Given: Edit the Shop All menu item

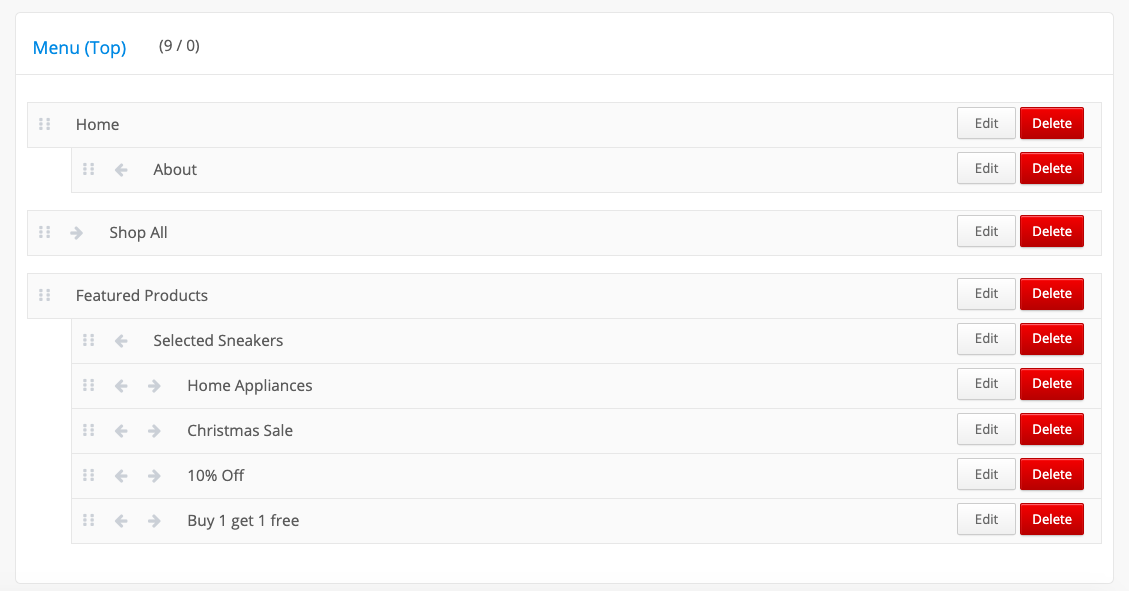Looking at the screenshot, I should tap(986, 231).
